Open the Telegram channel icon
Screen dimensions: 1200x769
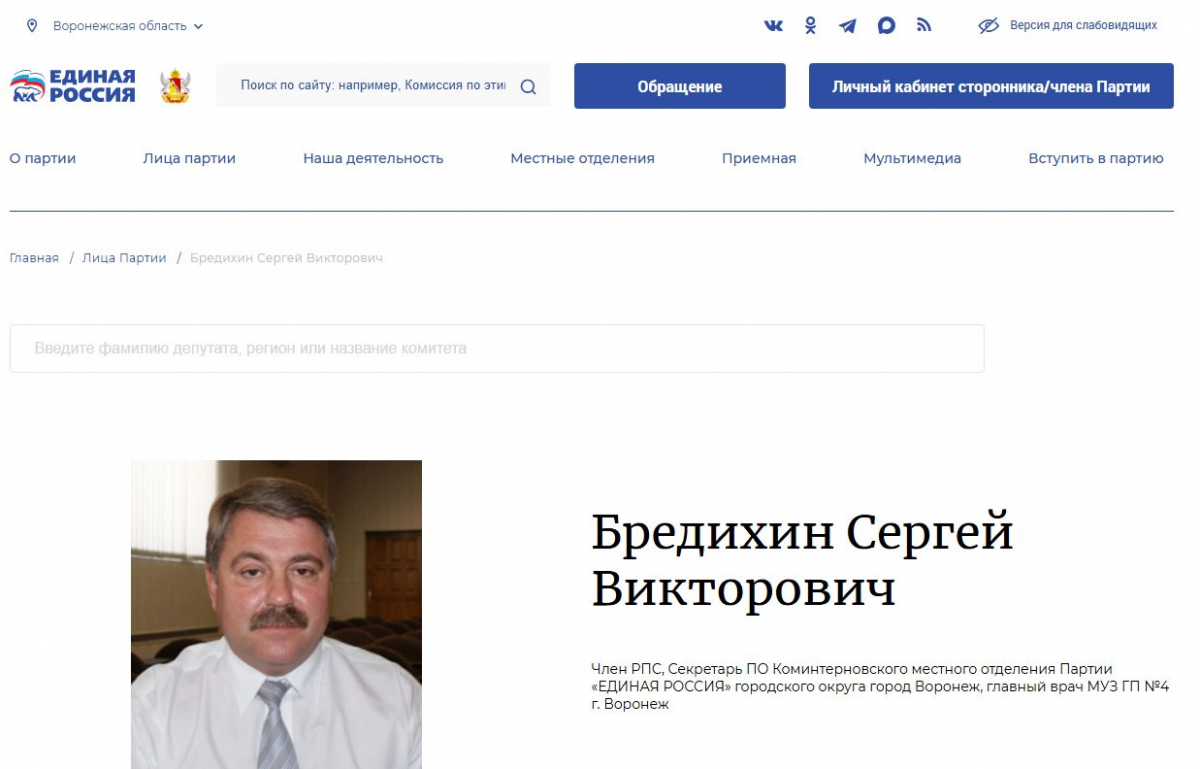click(x=847, y=26)
